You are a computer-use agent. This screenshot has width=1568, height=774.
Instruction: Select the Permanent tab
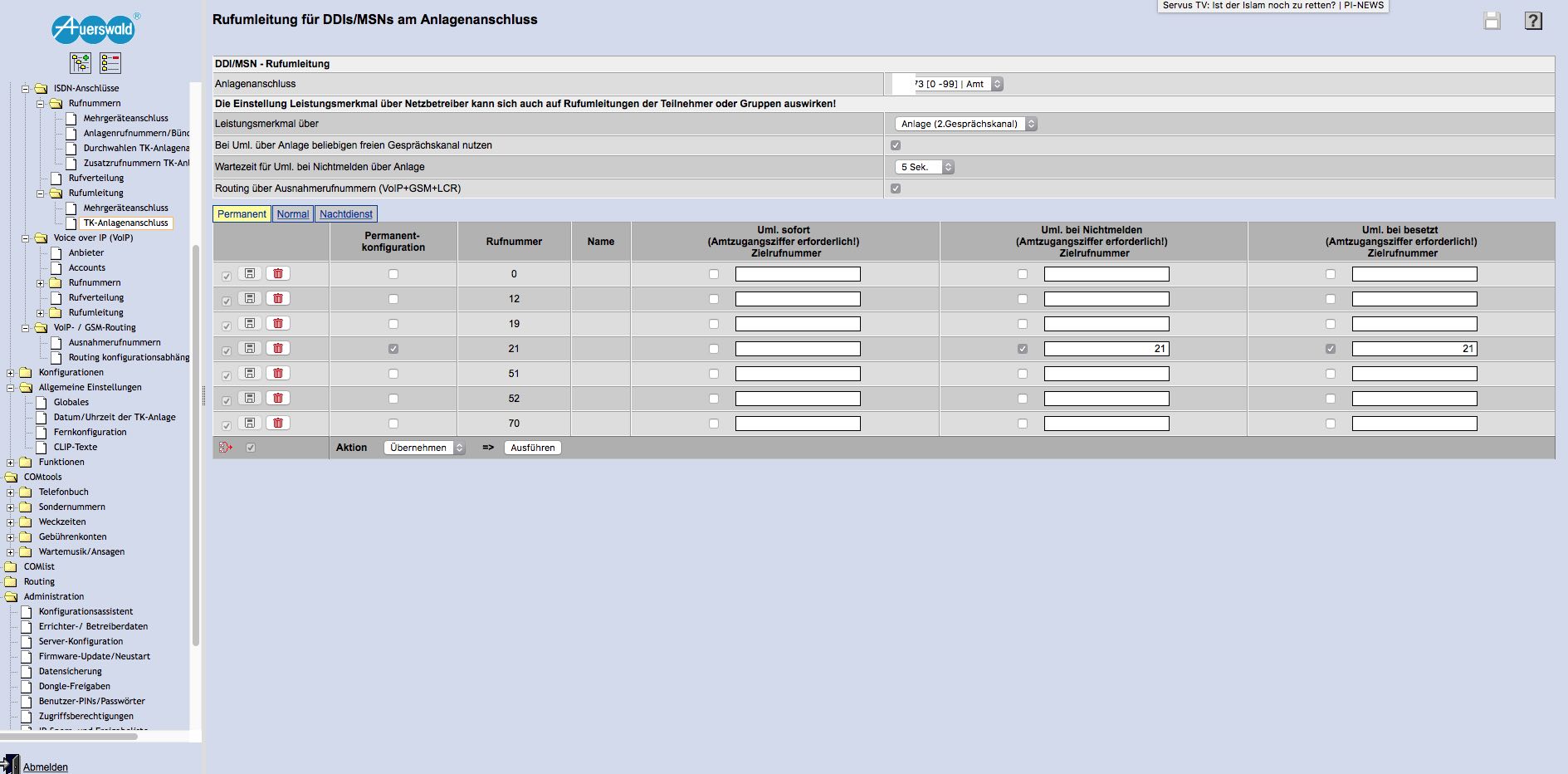[242, 214]
